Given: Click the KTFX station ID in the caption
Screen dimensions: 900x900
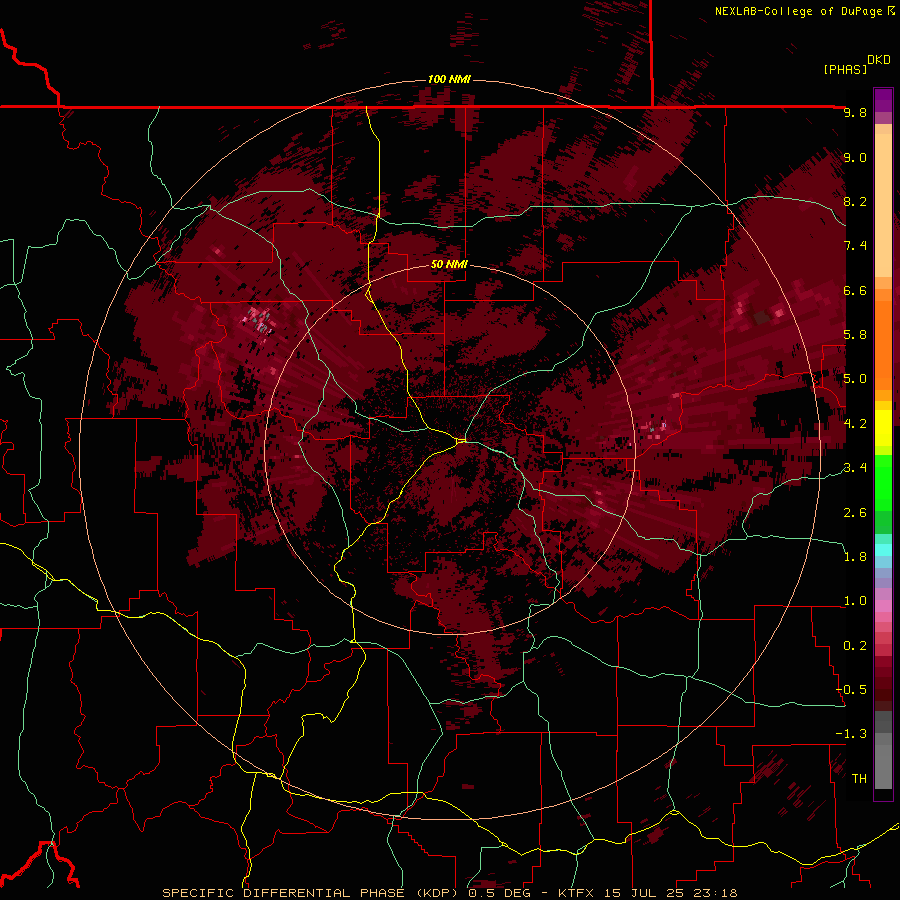Looking at the screenshot, I should coord(577,893).
